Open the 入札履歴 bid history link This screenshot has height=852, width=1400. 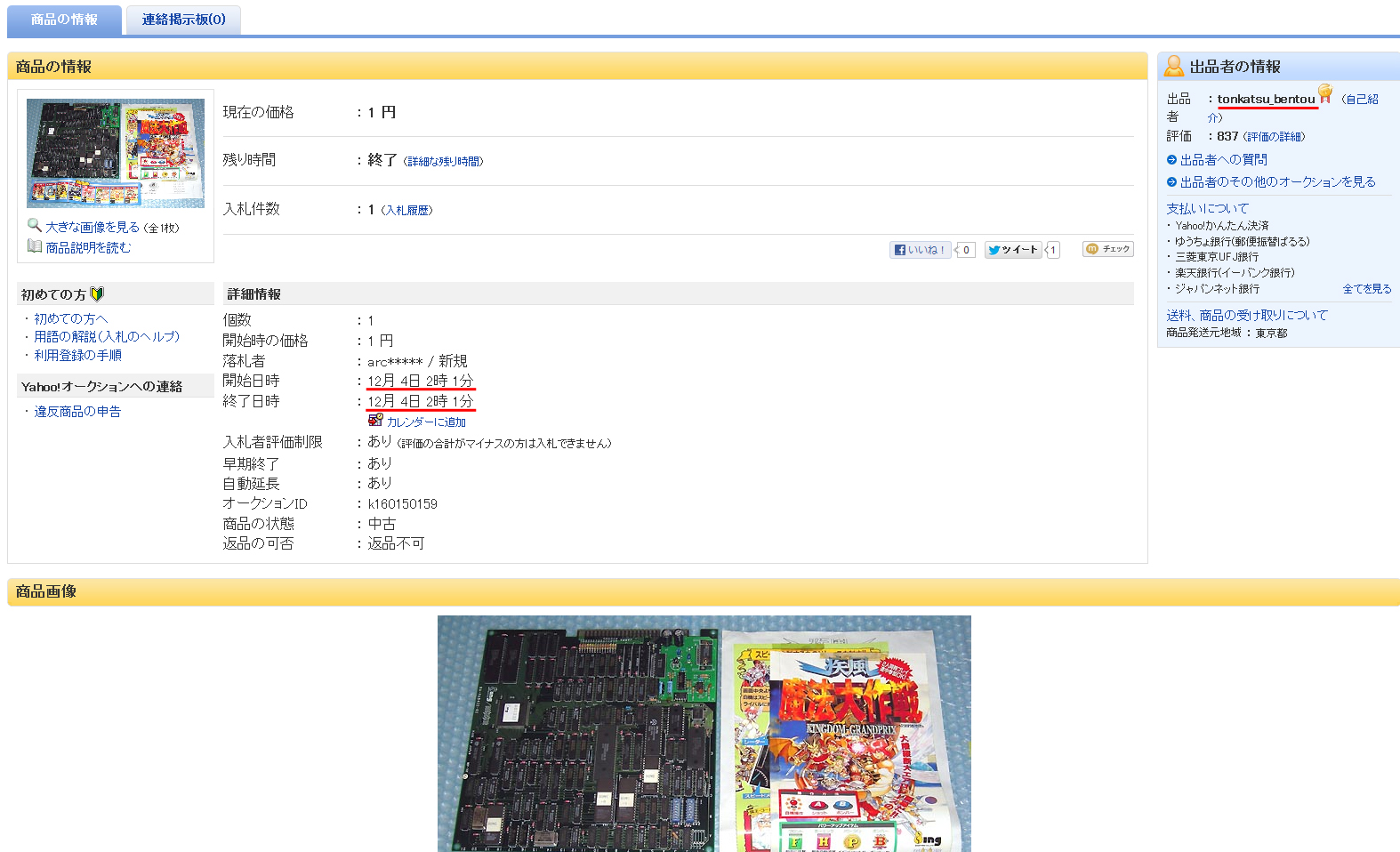[x=407, y=211]
